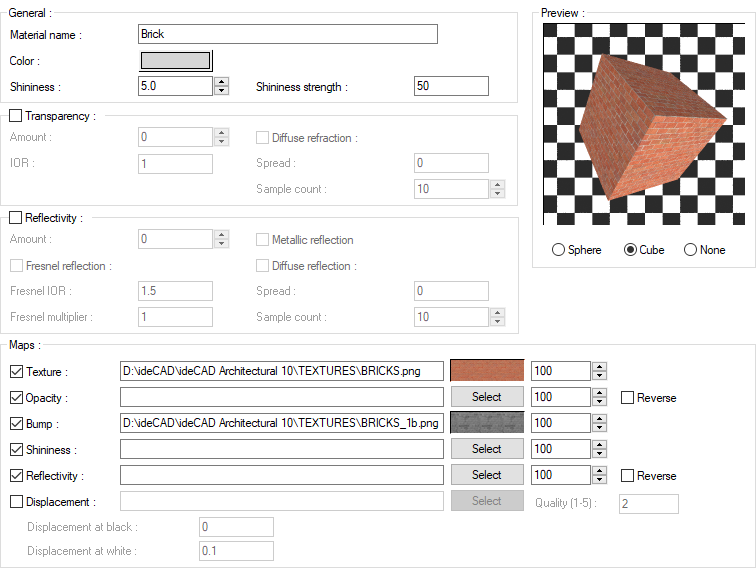This screenshot has width=756, height=568.
Task: Click Select button for Opacity map
Action: 487,397
